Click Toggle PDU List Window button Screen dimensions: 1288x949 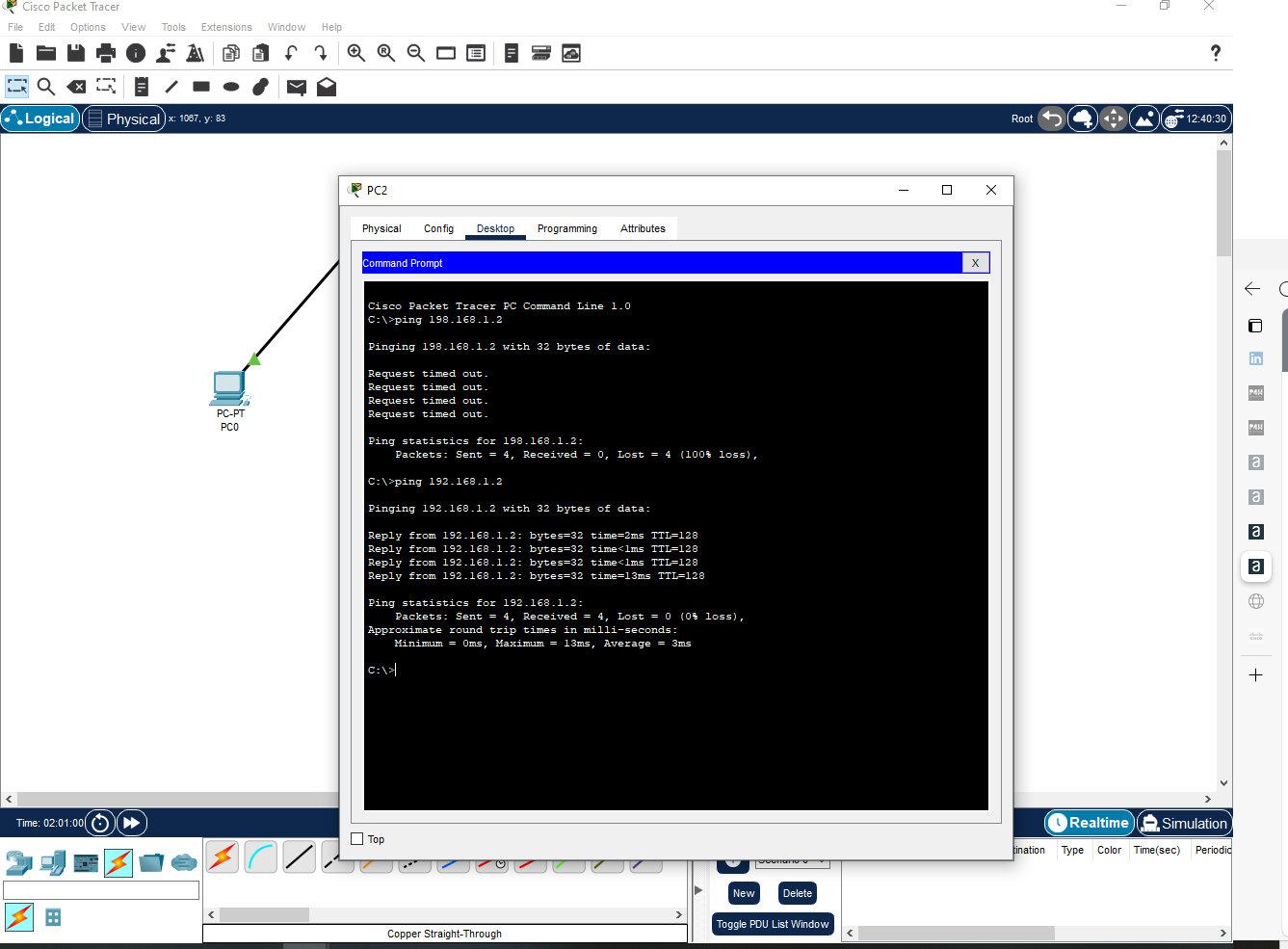pyautogui.click(x=773, y=924)
